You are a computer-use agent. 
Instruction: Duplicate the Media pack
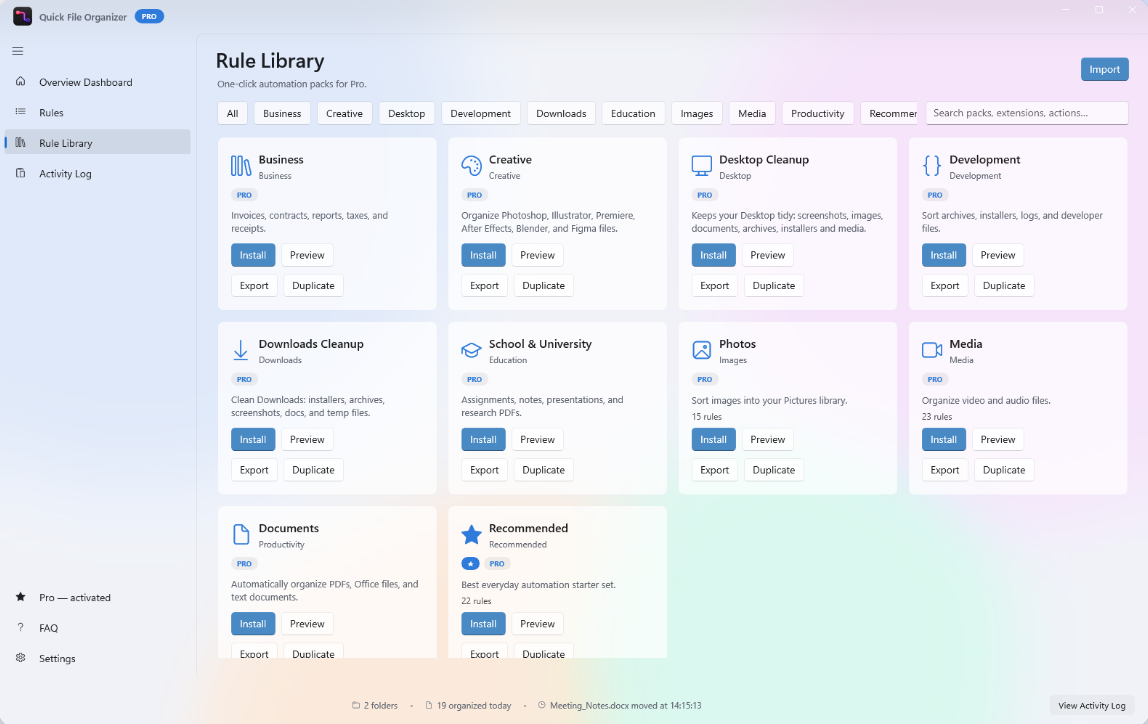[x=1004, y=470]
